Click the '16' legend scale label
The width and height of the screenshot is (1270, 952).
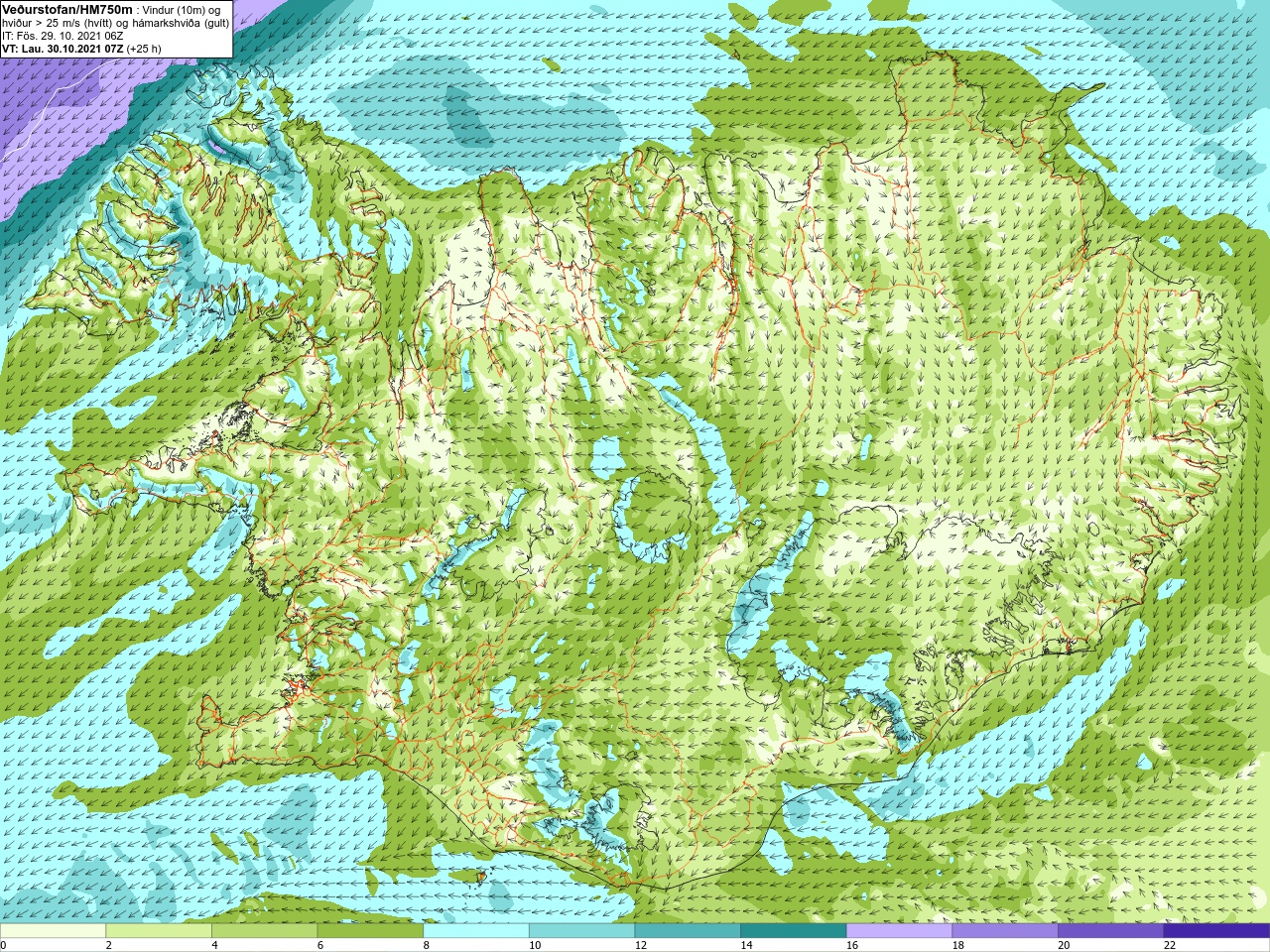point(852,945)
